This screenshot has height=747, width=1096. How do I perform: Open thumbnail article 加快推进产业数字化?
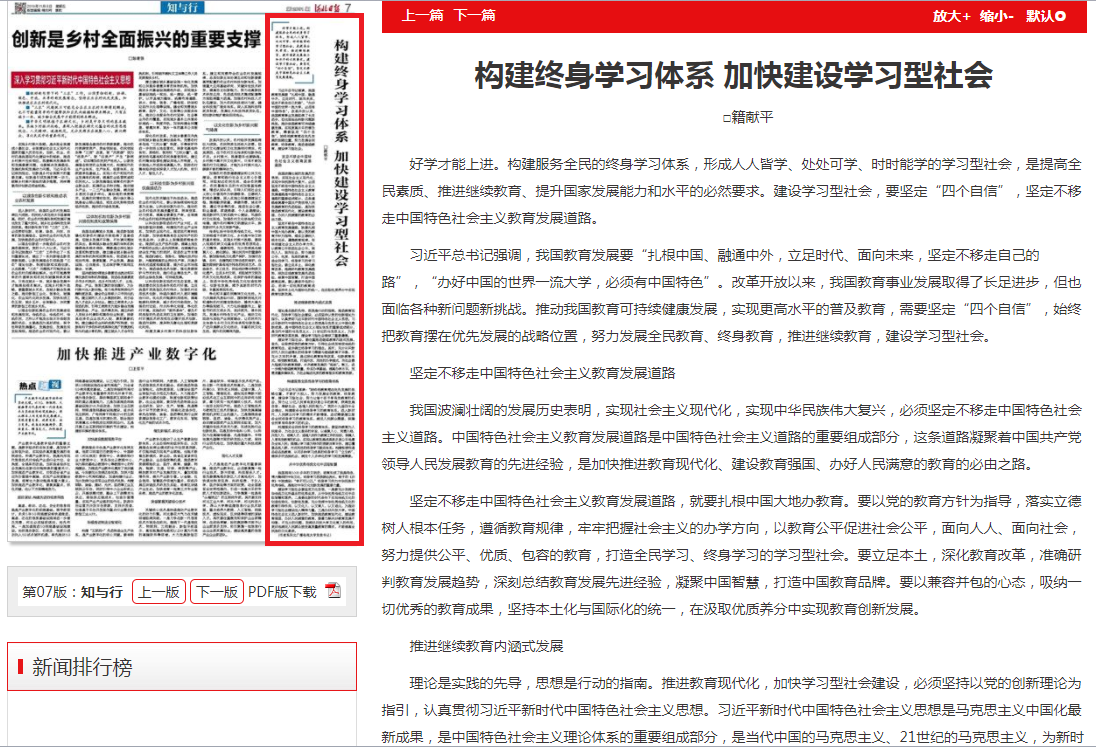[x=136, y=355]
